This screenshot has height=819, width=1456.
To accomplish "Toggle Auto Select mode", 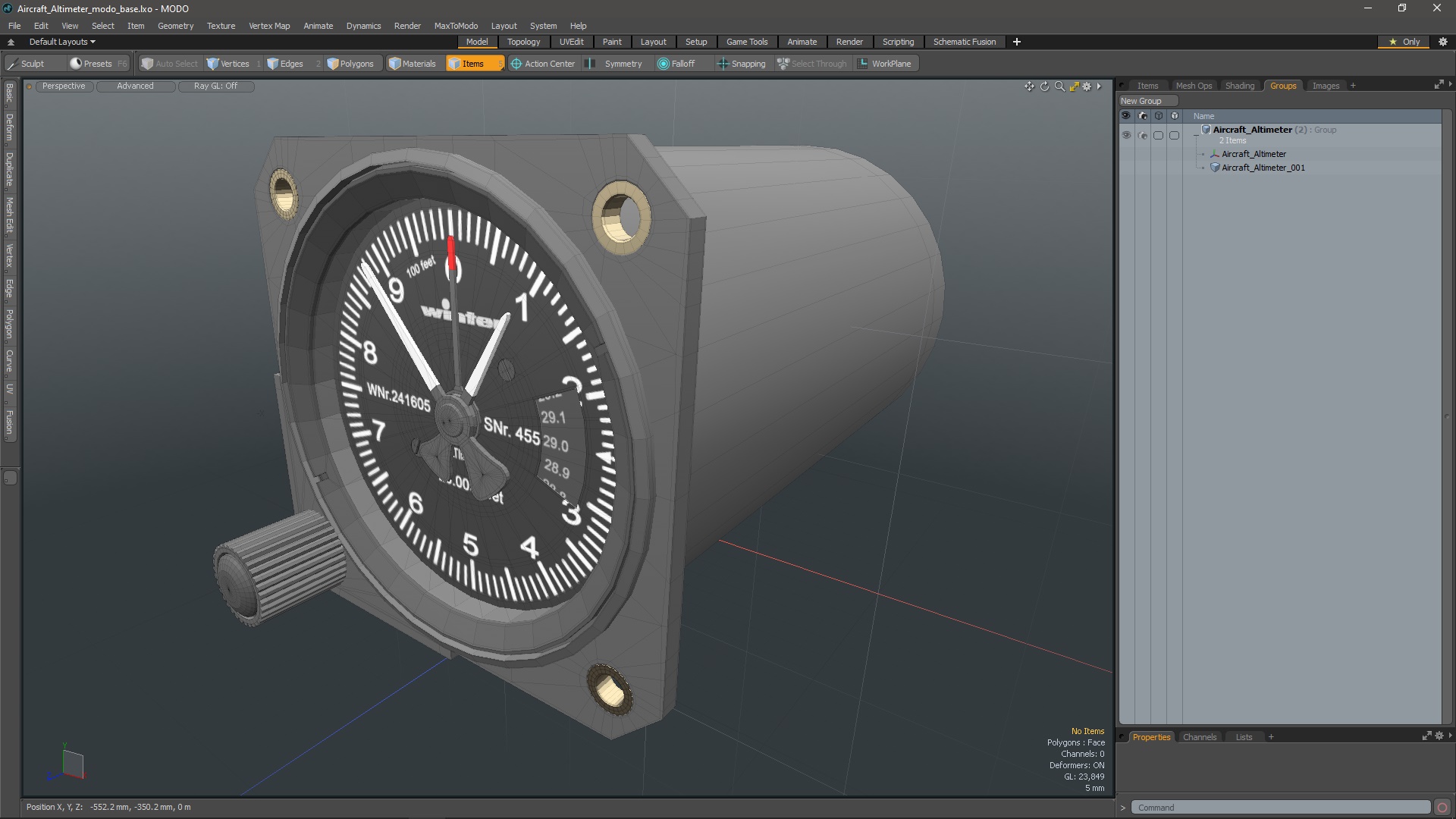I will (170, 64).
